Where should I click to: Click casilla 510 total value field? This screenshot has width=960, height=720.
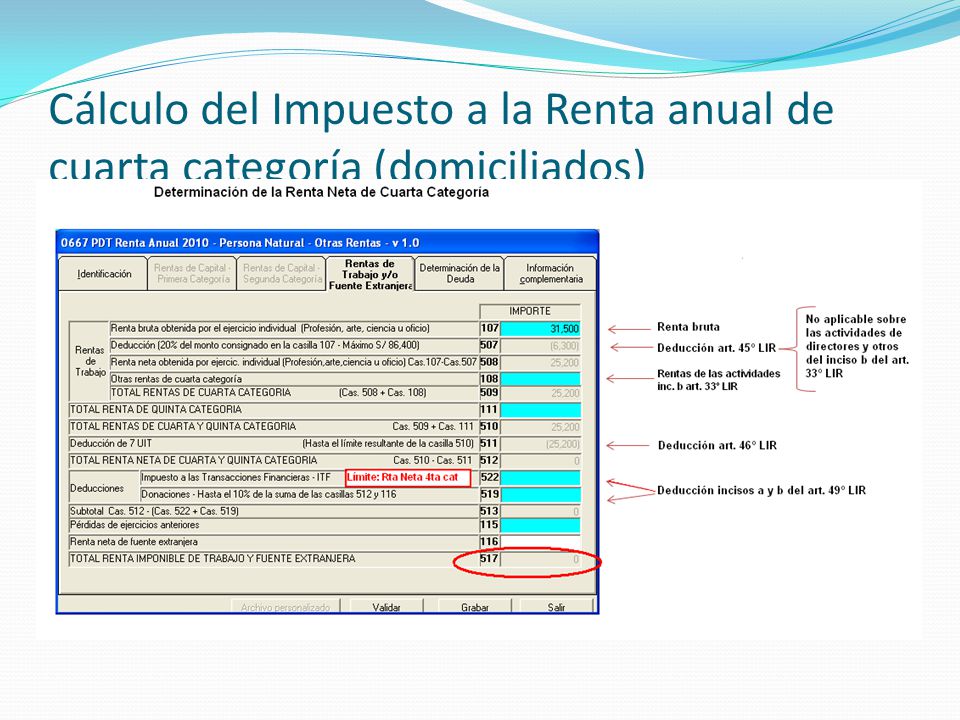[x=540, y=427]
